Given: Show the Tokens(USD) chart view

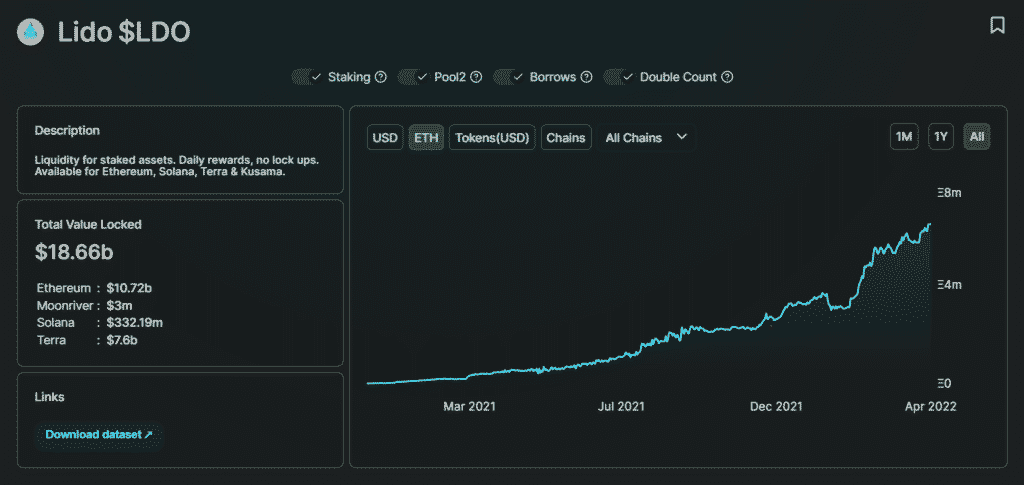Looking at the screenshot, I should pos(492,138).
